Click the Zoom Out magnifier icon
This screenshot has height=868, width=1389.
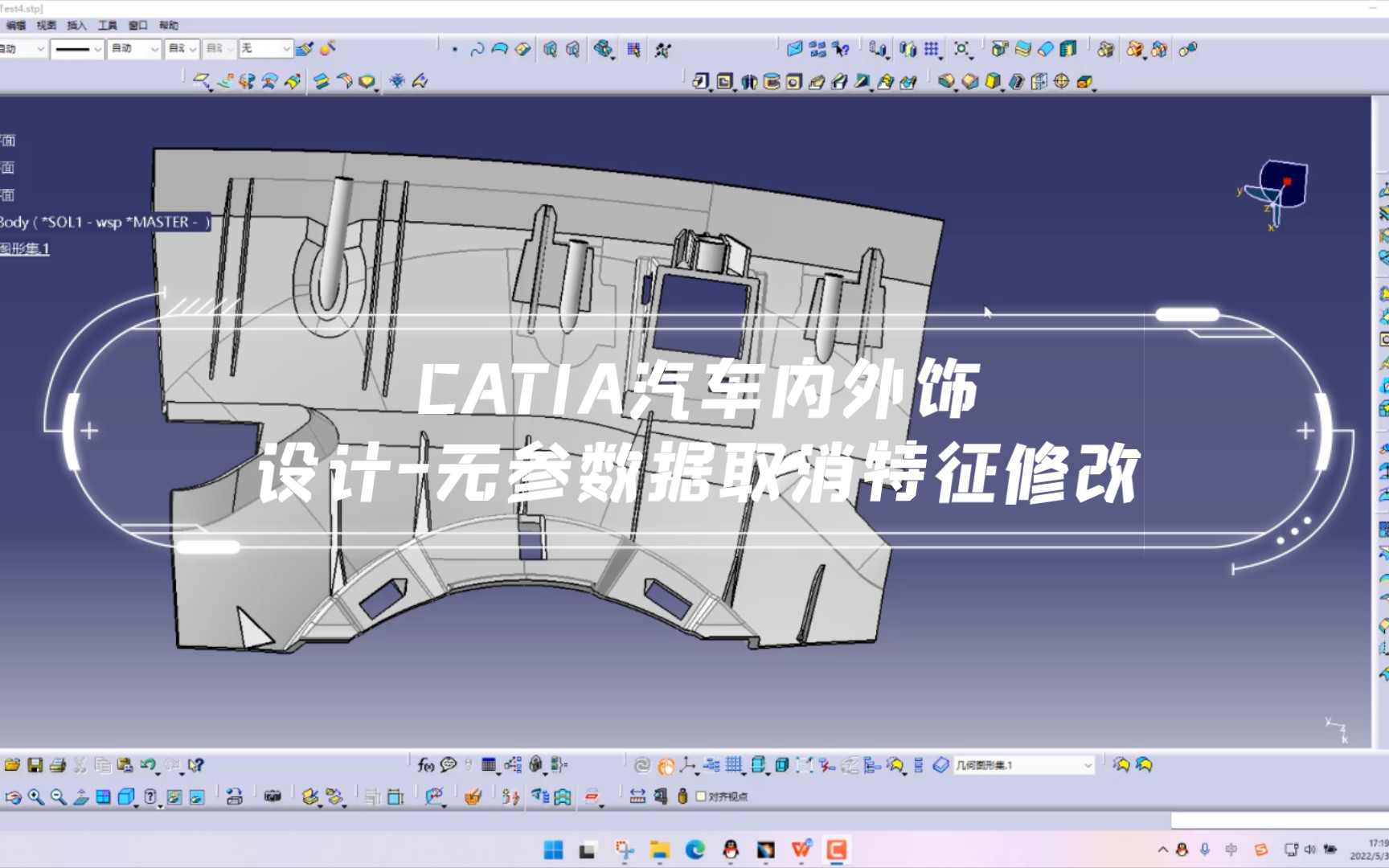(59, 796)
